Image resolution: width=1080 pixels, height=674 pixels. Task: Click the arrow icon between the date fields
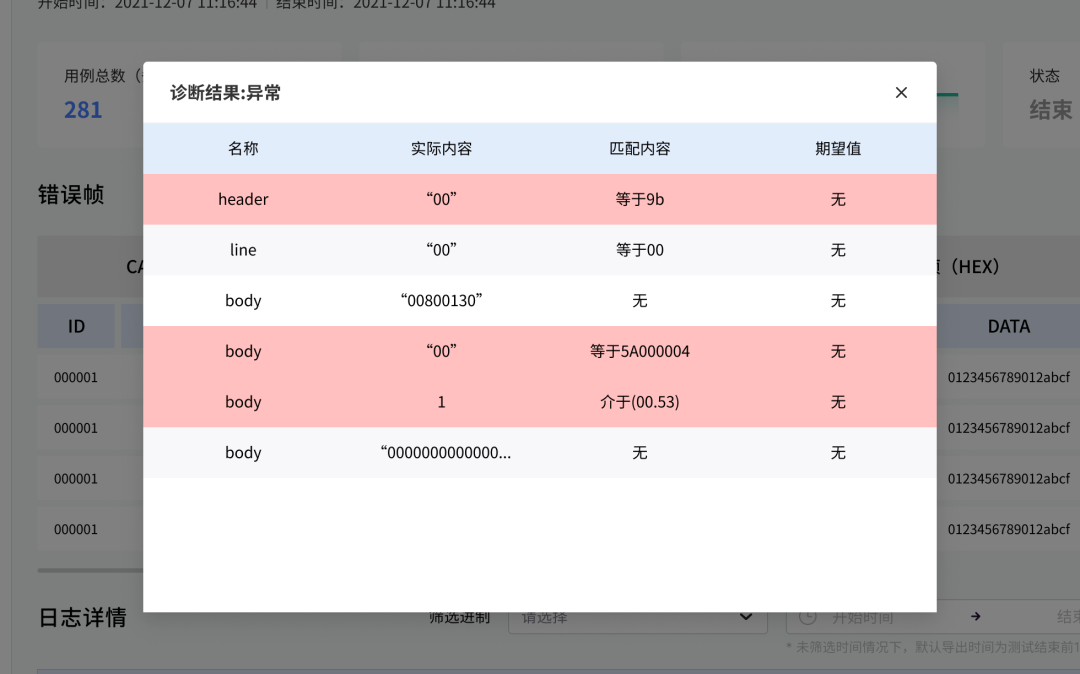(976, 617)
